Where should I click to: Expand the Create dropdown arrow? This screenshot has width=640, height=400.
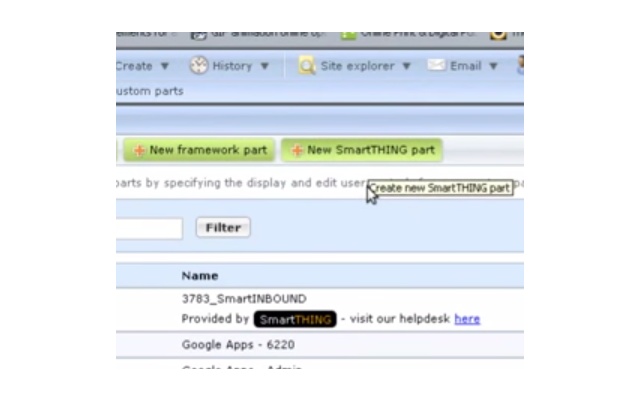click(165, 66)
